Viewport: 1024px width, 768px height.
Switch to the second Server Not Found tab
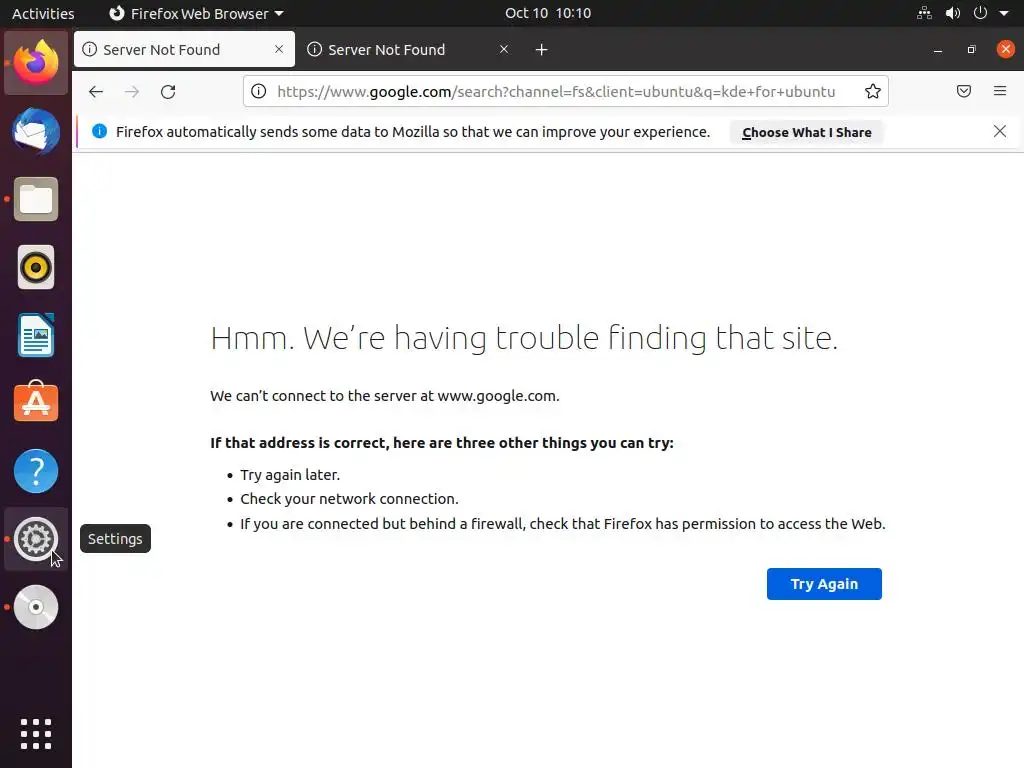coord(409,50)
